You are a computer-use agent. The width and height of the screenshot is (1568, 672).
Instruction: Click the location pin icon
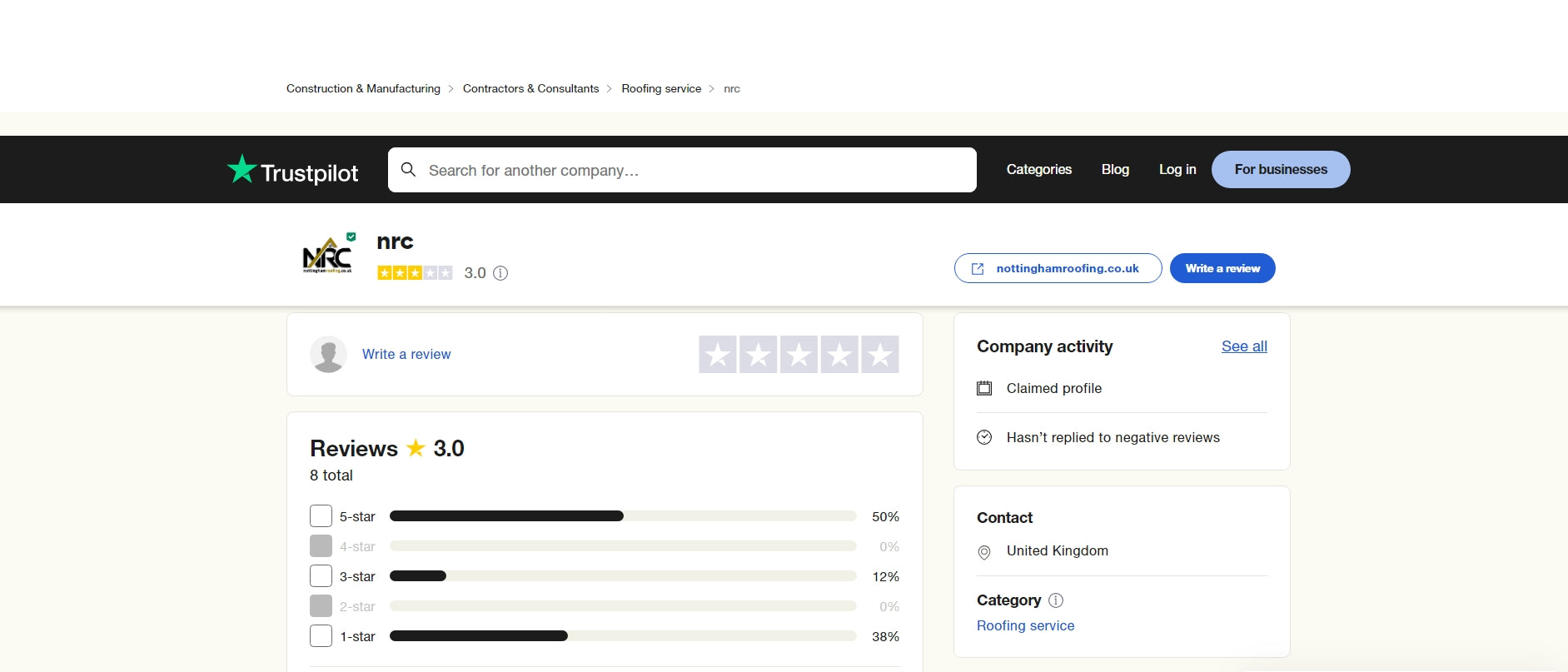(x=984, y=552)
